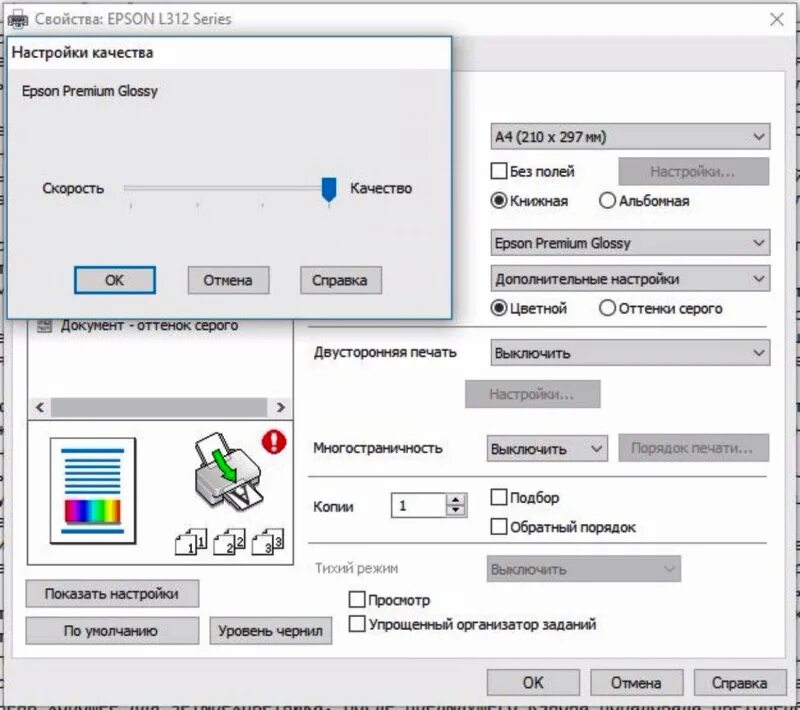Select Книжная orientation
800x710 pixels.
click(x=498, y=200)
